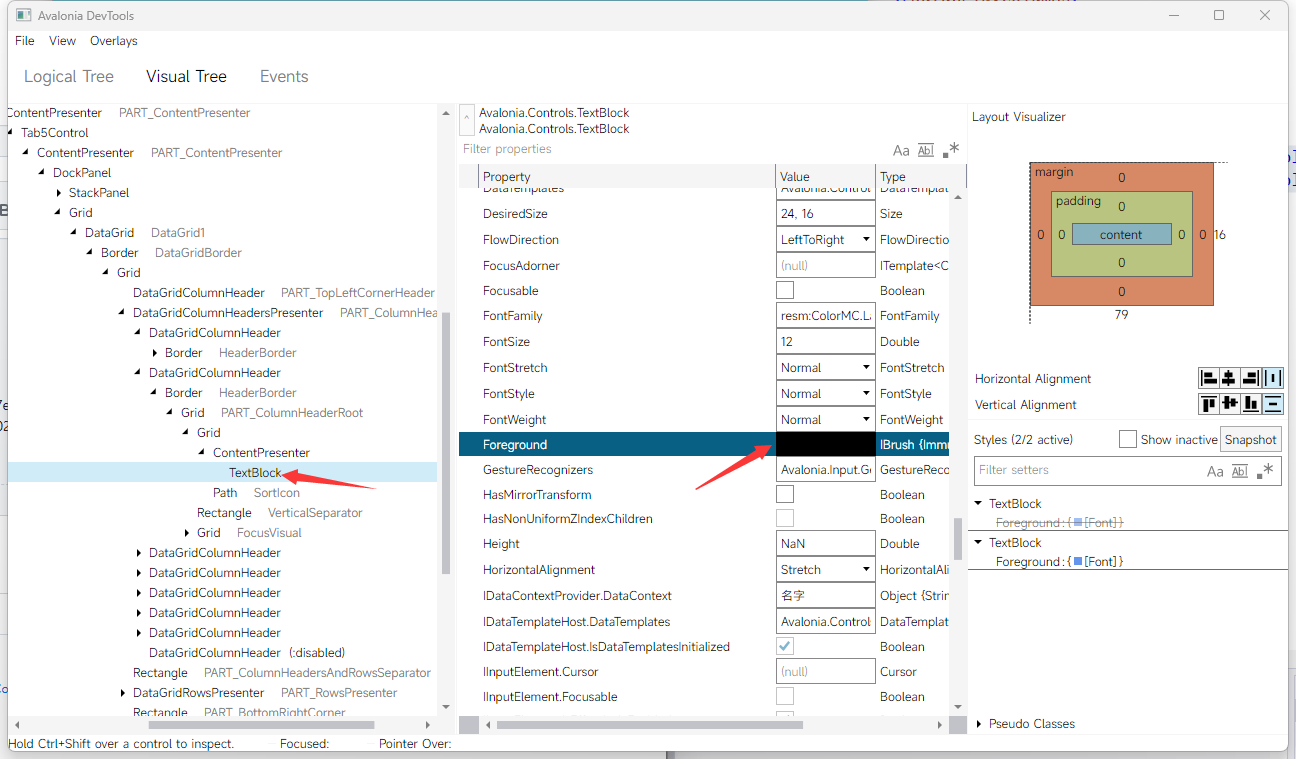The height and width of the screenshot is (759, 1296).
Task: Open the FlowDirection dropdown
Action: pyautogui.click(x=867, y=239)
